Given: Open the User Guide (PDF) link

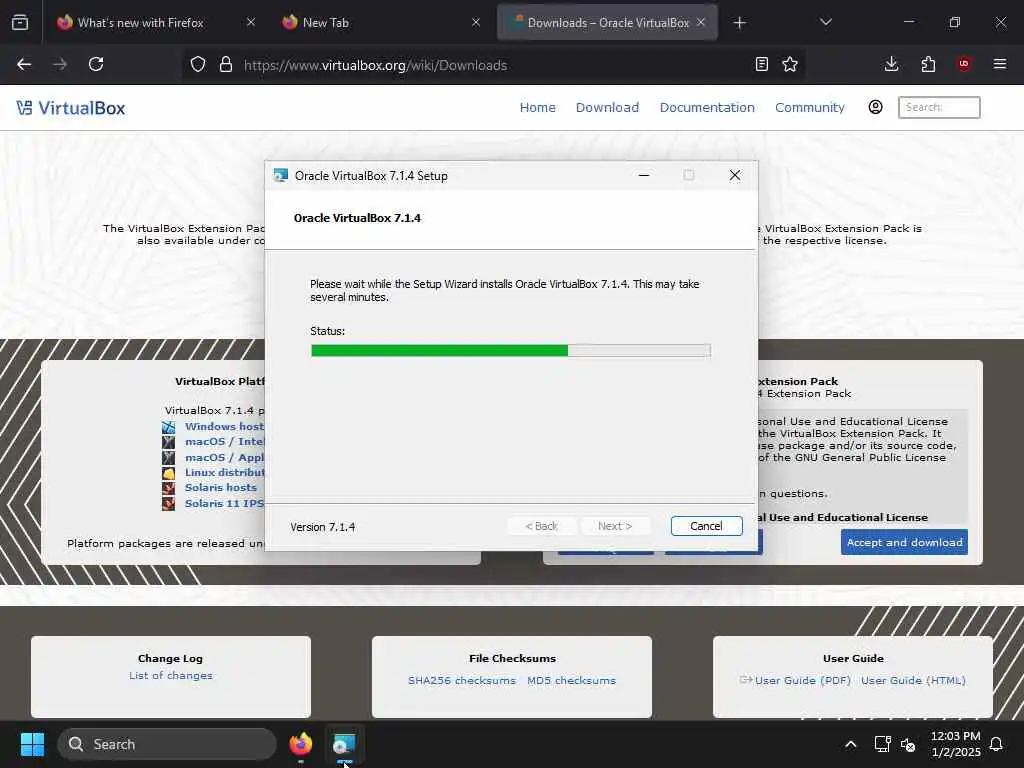Looking at the screenshot, I should pos(803,680).
